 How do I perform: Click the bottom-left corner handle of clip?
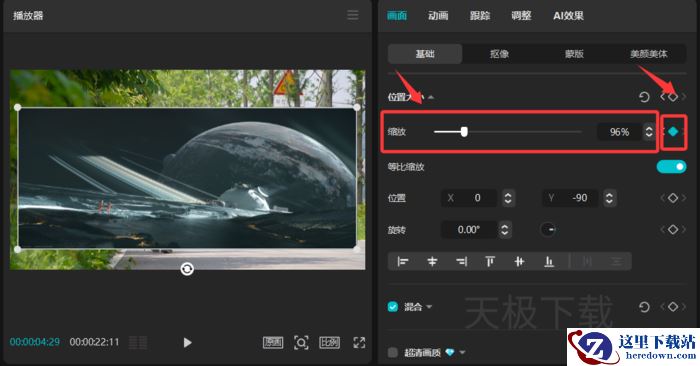17,249
